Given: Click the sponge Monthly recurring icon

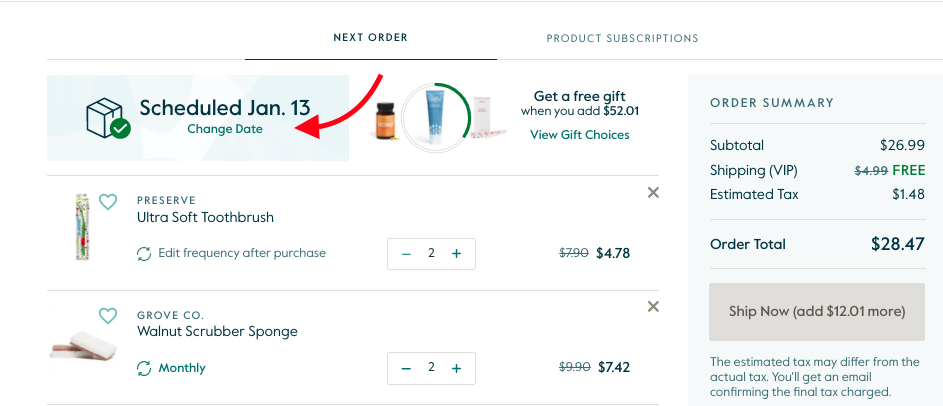Looking at the screenshot, I should point(144,368).
